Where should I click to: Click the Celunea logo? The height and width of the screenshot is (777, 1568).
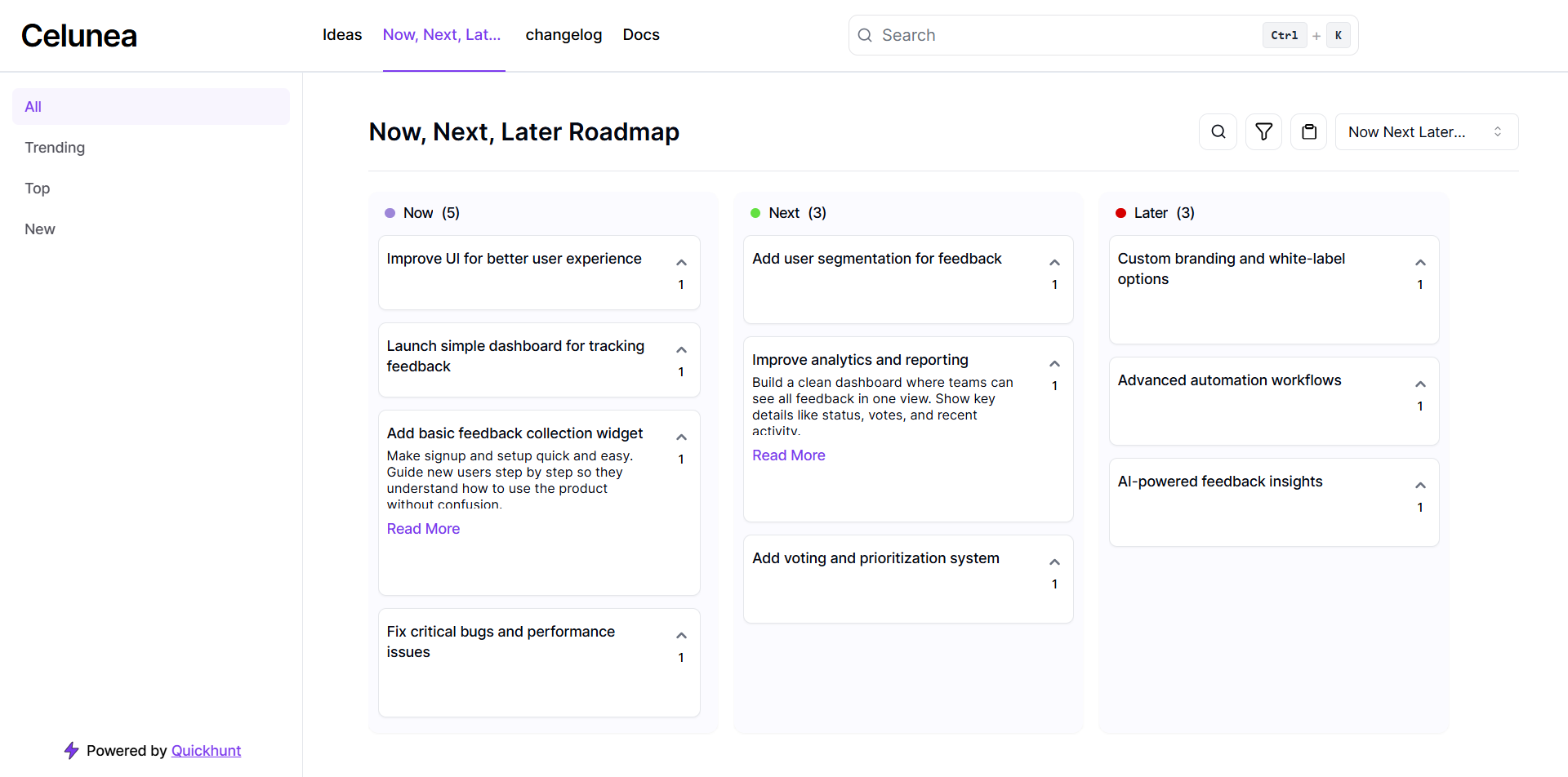click(x=79, y=35)
